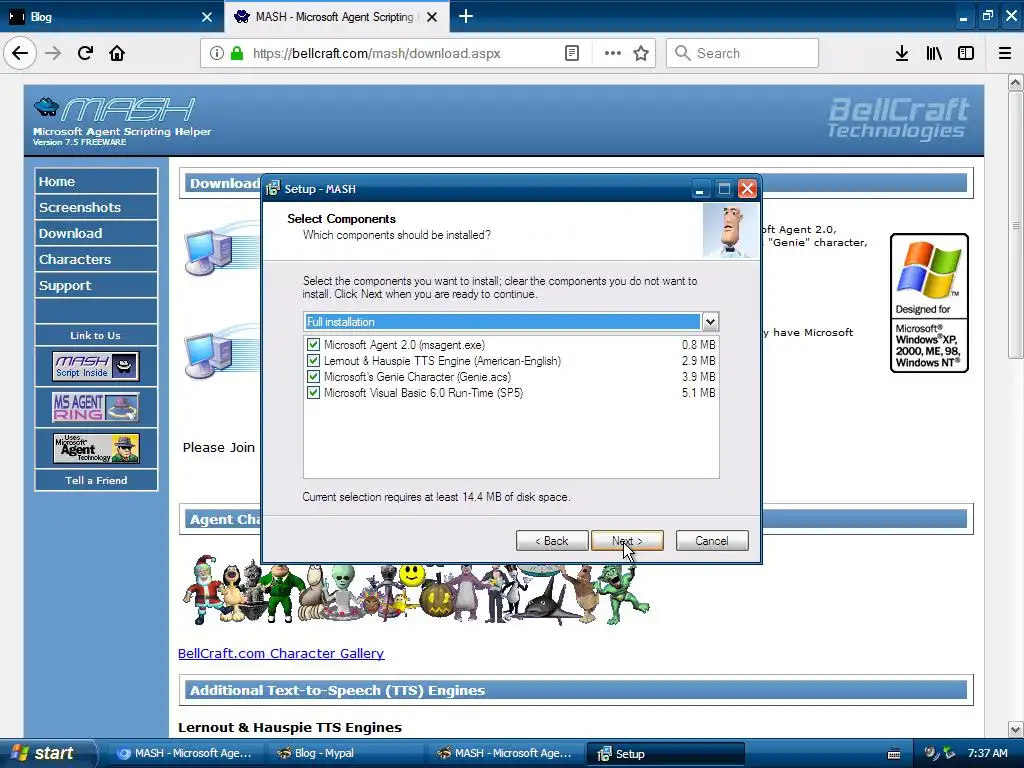This screenshot has height=768, width=1024.
Task: Toggle reader view icon in address bar
Action: point(571,53)
